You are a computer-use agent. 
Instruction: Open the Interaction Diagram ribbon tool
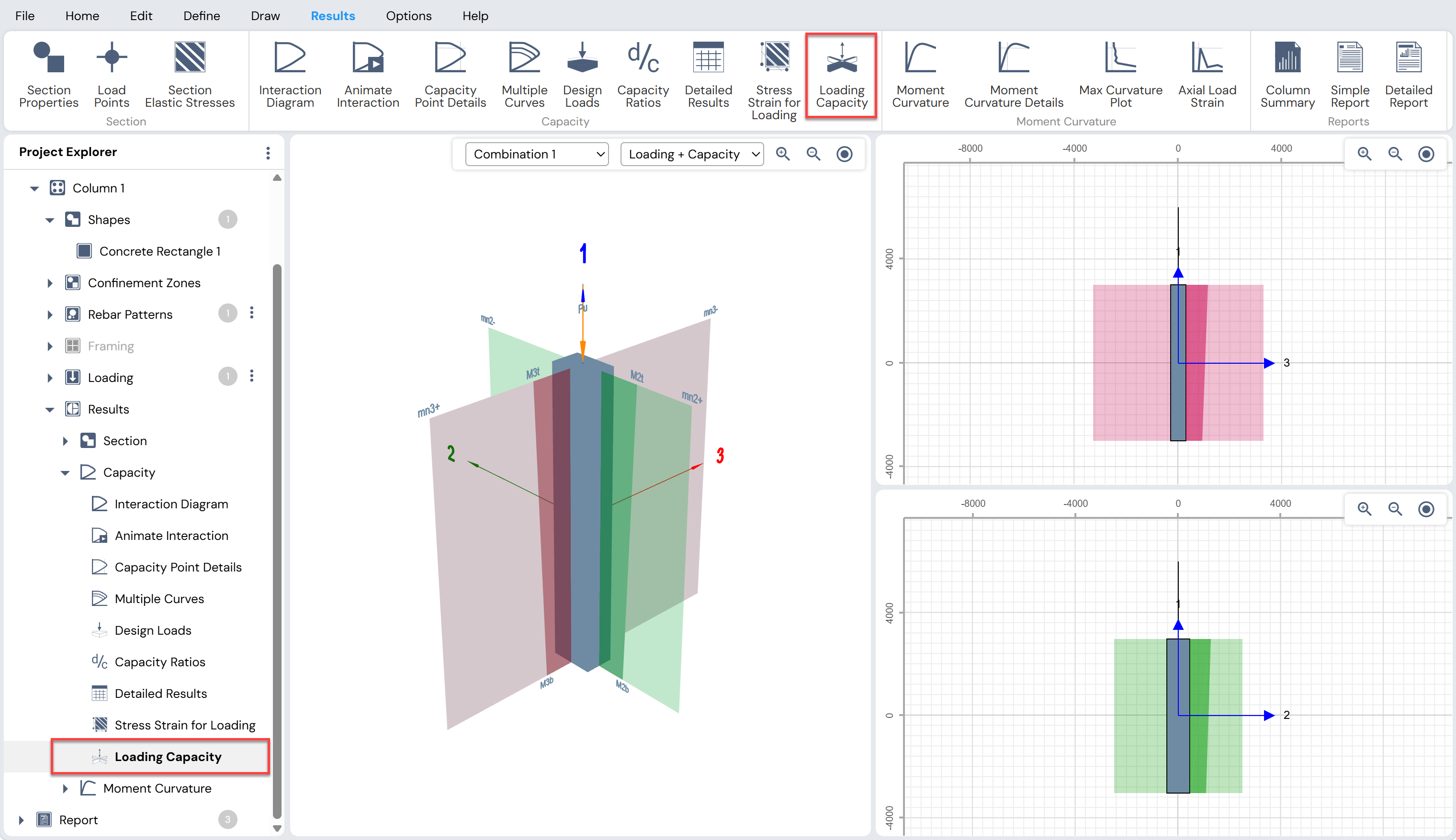coord(290,74)
